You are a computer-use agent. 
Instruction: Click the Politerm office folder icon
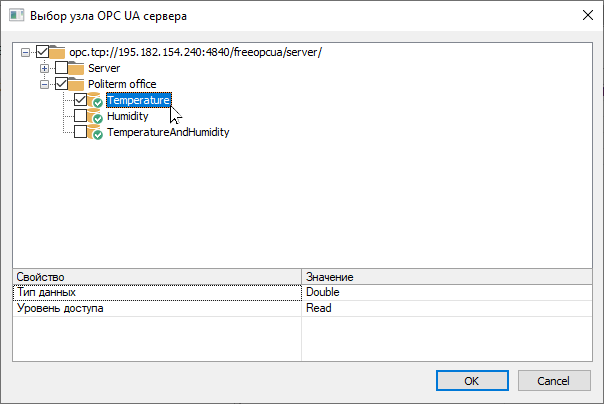point(77,84)
